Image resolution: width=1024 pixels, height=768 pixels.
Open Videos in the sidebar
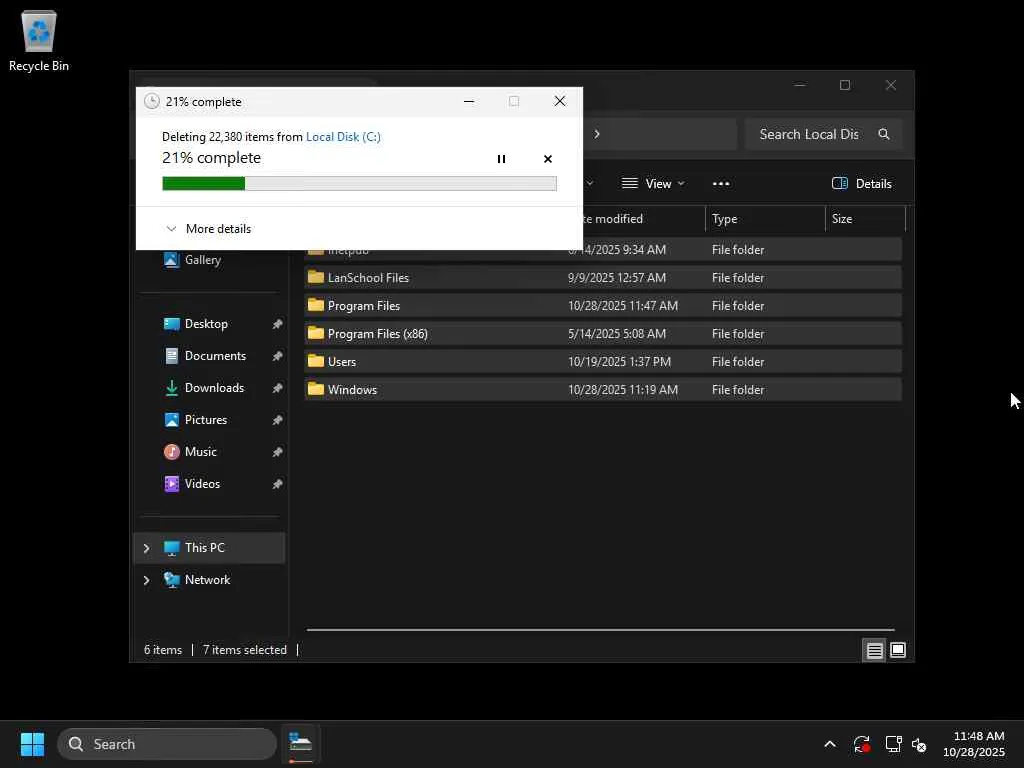click(202, 484)
